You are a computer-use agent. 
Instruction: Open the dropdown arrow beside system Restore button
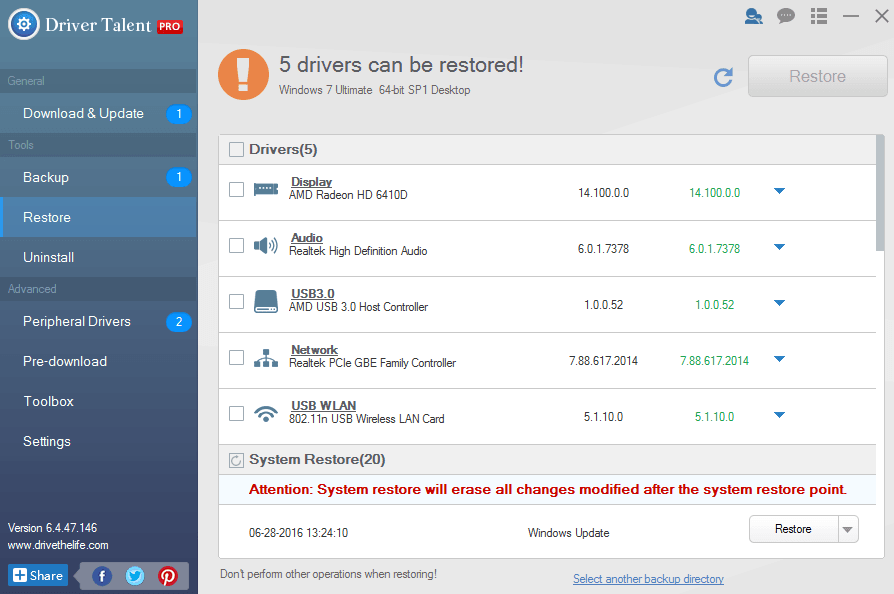(847, 530)
